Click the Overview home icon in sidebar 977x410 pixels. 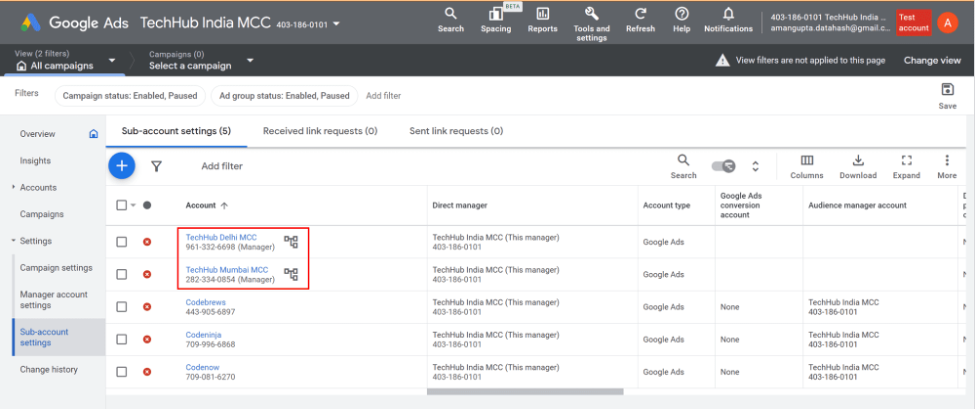(x=93, y=133)
